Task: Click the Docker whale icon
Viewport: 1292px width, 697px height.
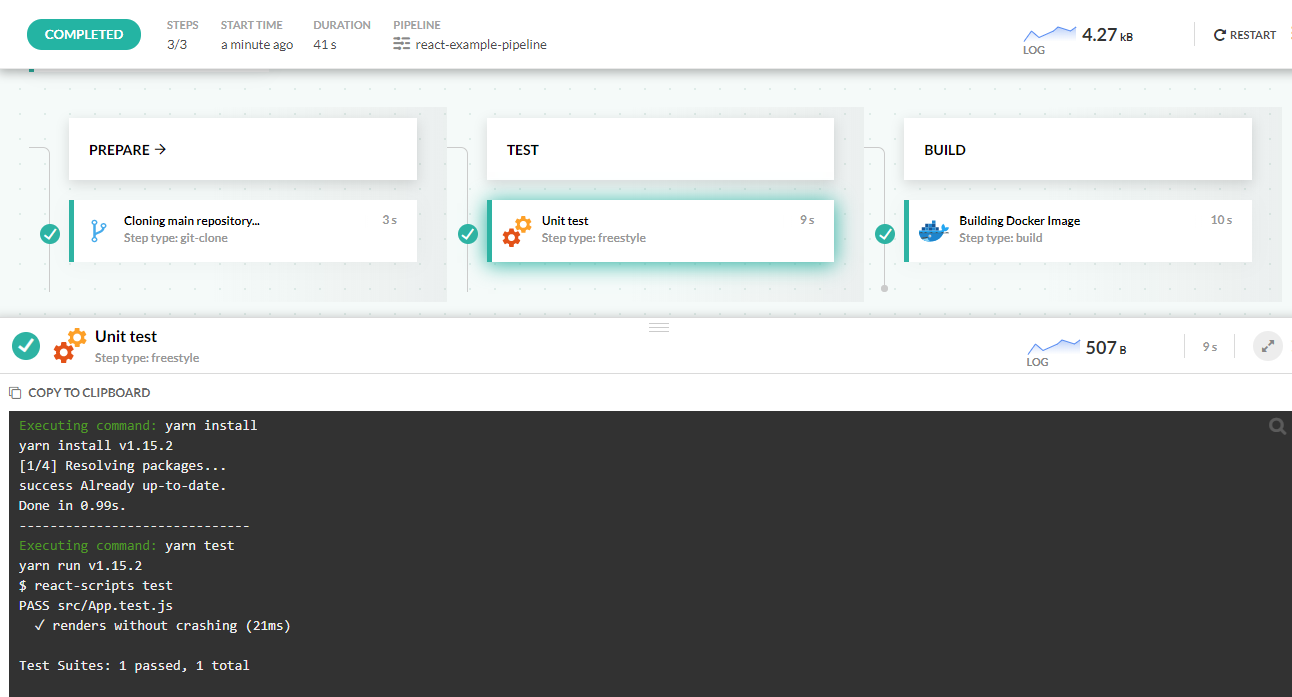Action: (934, 232)
